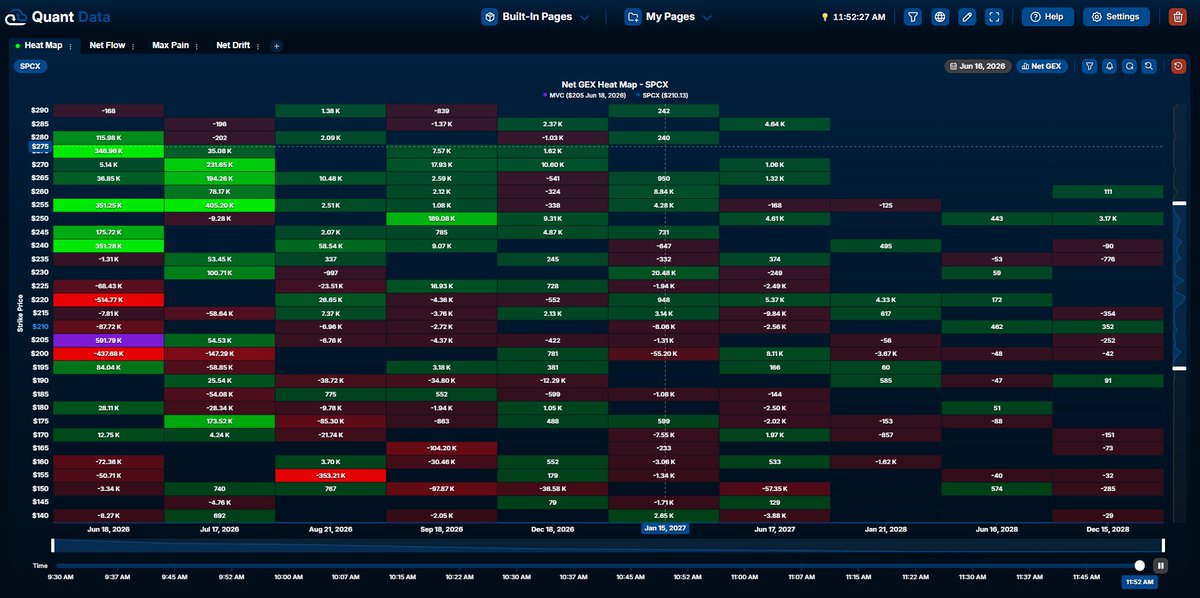
Task: Click the refresh icon in heat map toolbar
Action: 1129,66
